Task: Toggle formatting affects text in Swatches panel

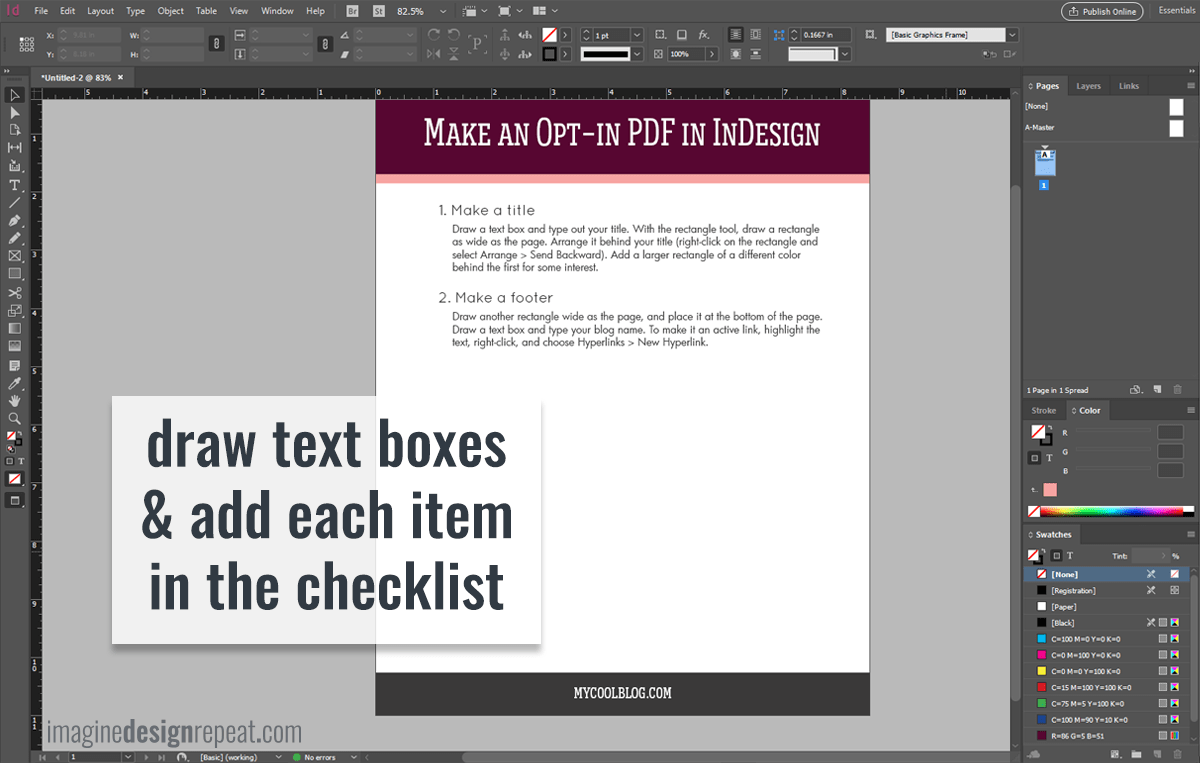Action: 1069,555
